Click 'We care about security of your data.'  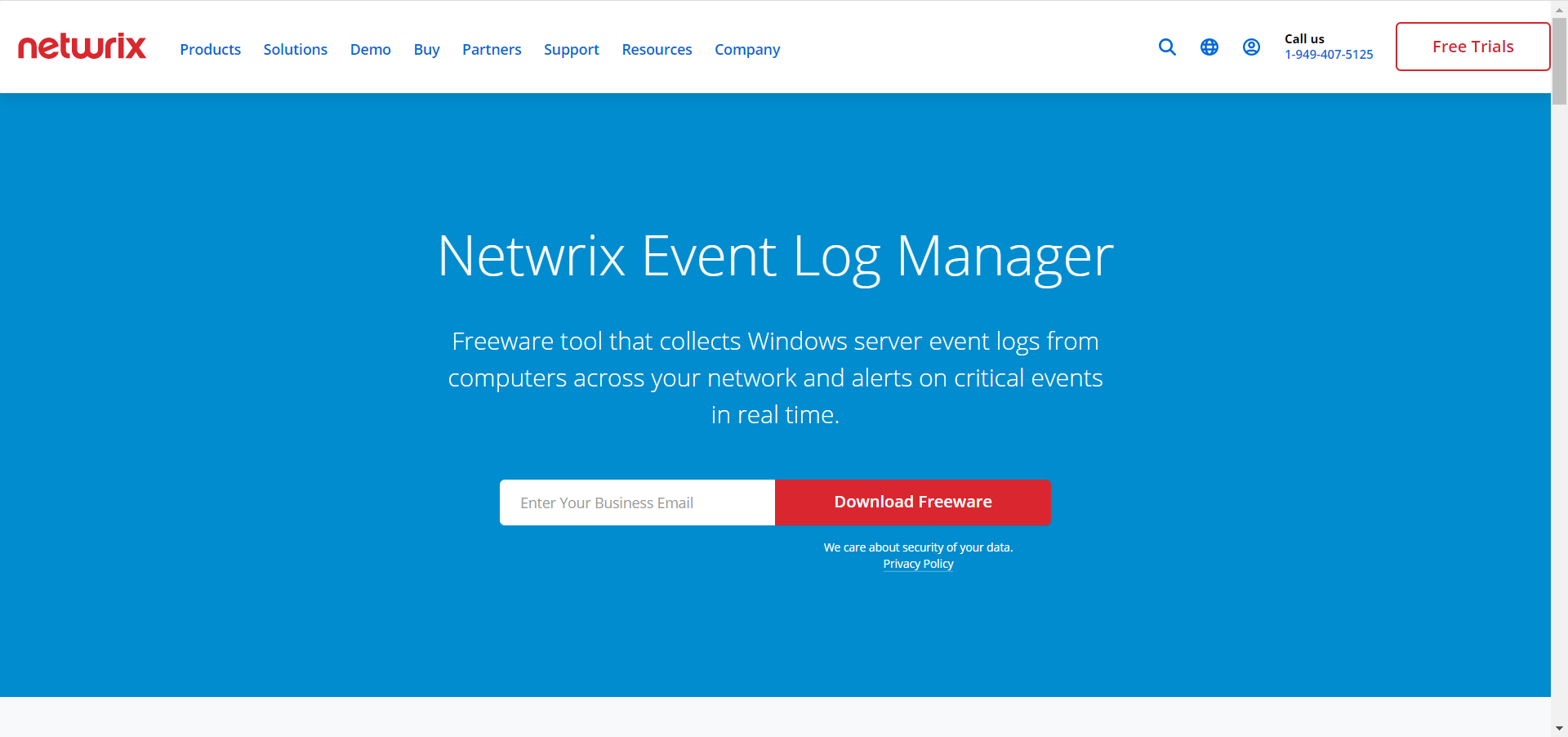coord(918,547)
